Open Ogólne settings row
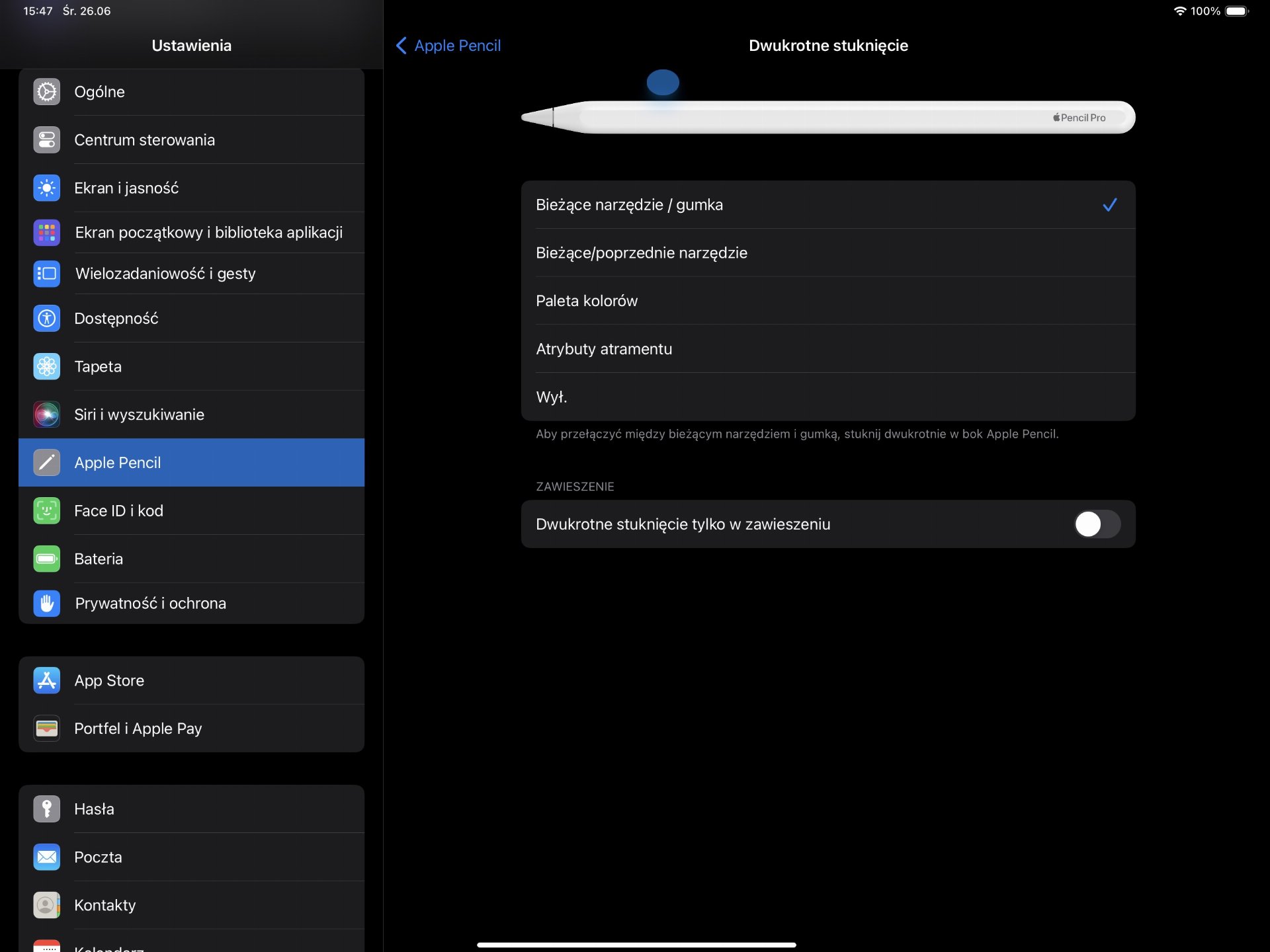 [x=192, y=92]
